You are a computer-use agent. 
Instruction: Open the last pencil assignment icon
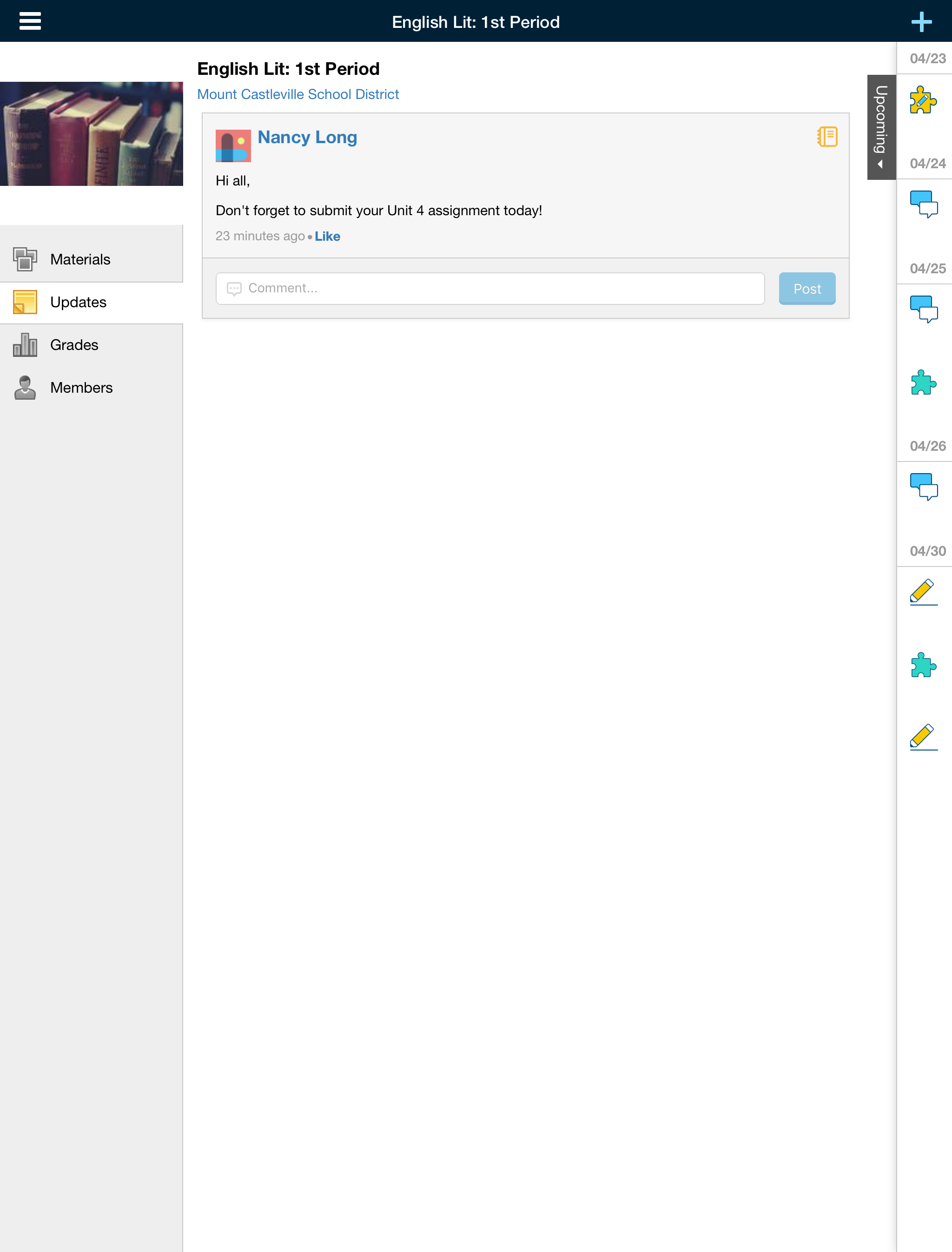[923, 737]
